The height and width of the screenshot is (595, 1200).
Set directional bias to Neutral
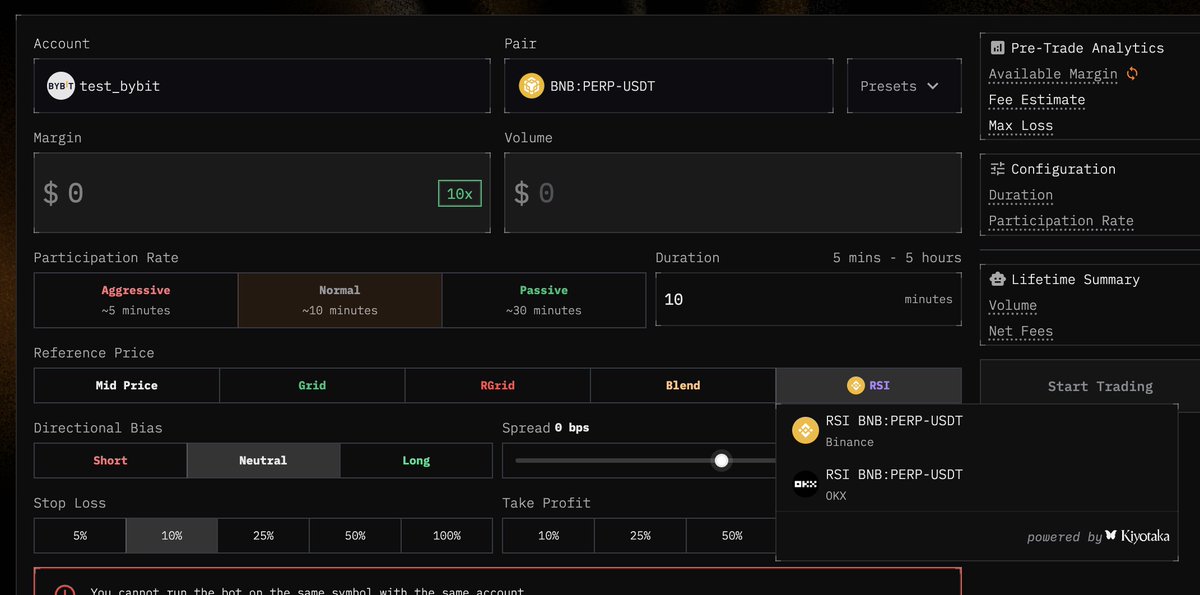tap(263, 460)
